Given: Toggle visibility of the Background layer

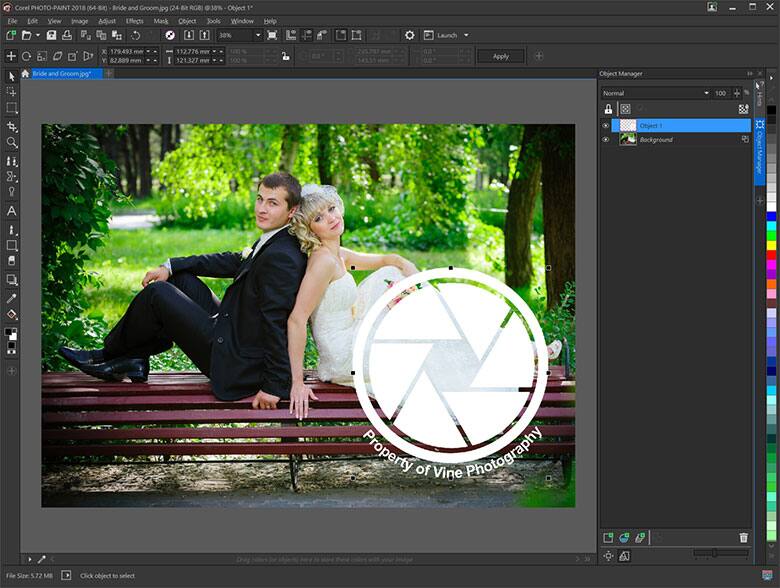Looking at the screenshot, I should point(606,140).
